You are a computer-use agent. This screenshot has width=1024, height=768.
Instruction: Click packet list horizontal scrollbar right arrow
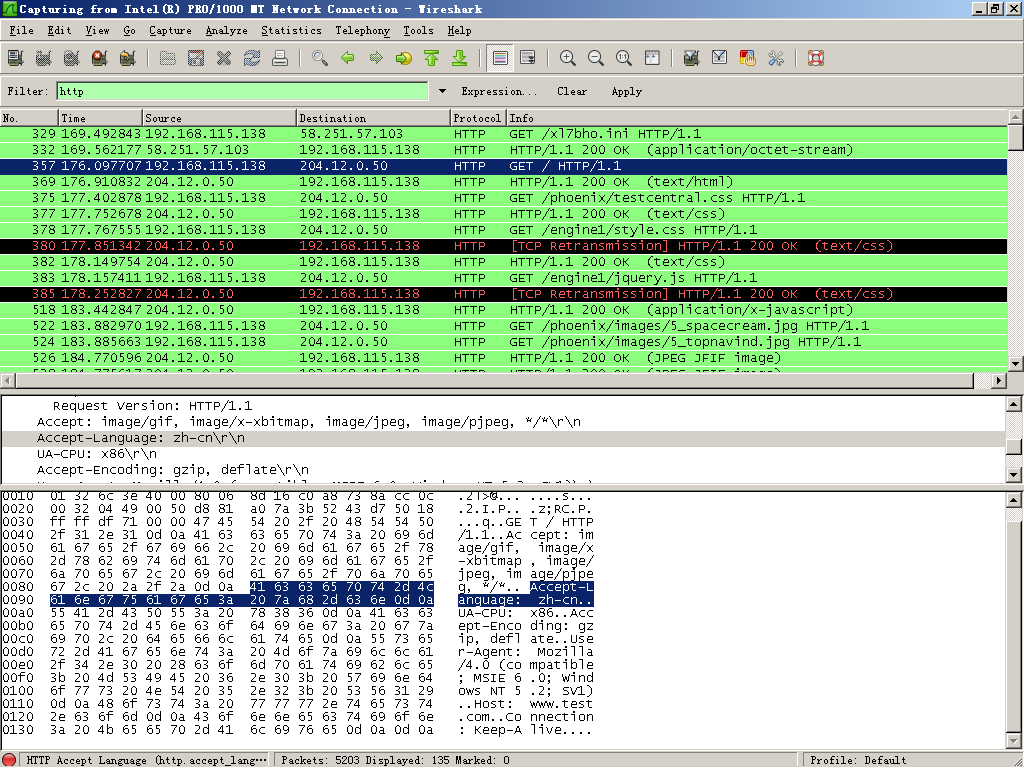pos(999,380)
